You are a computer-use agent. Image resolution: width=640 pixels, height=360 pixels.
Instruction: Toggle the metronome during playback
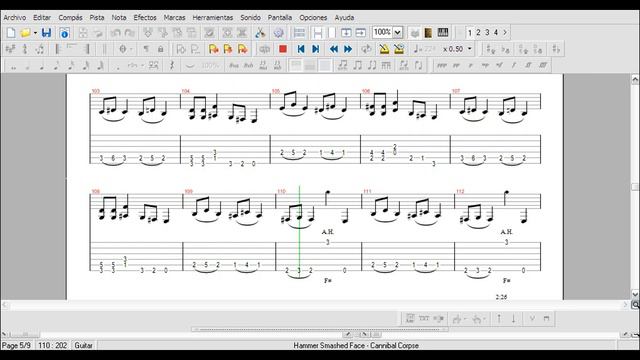point(384,49)
